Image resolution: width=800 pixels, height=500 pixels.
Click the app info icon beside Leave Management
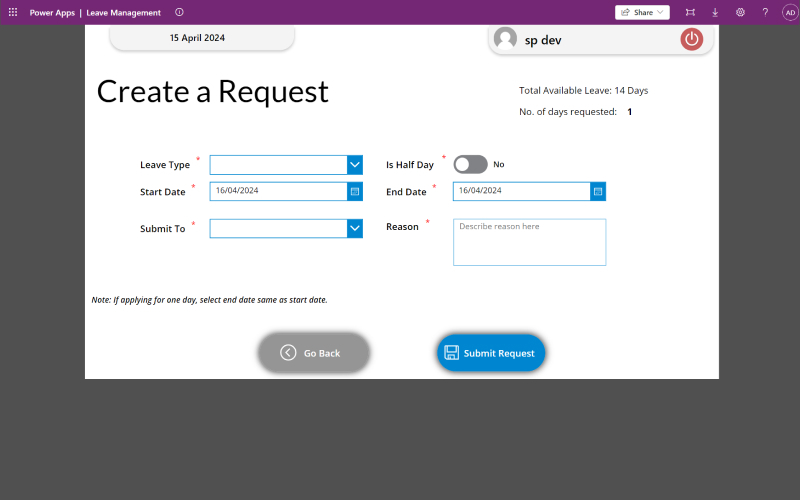point(179,12)
